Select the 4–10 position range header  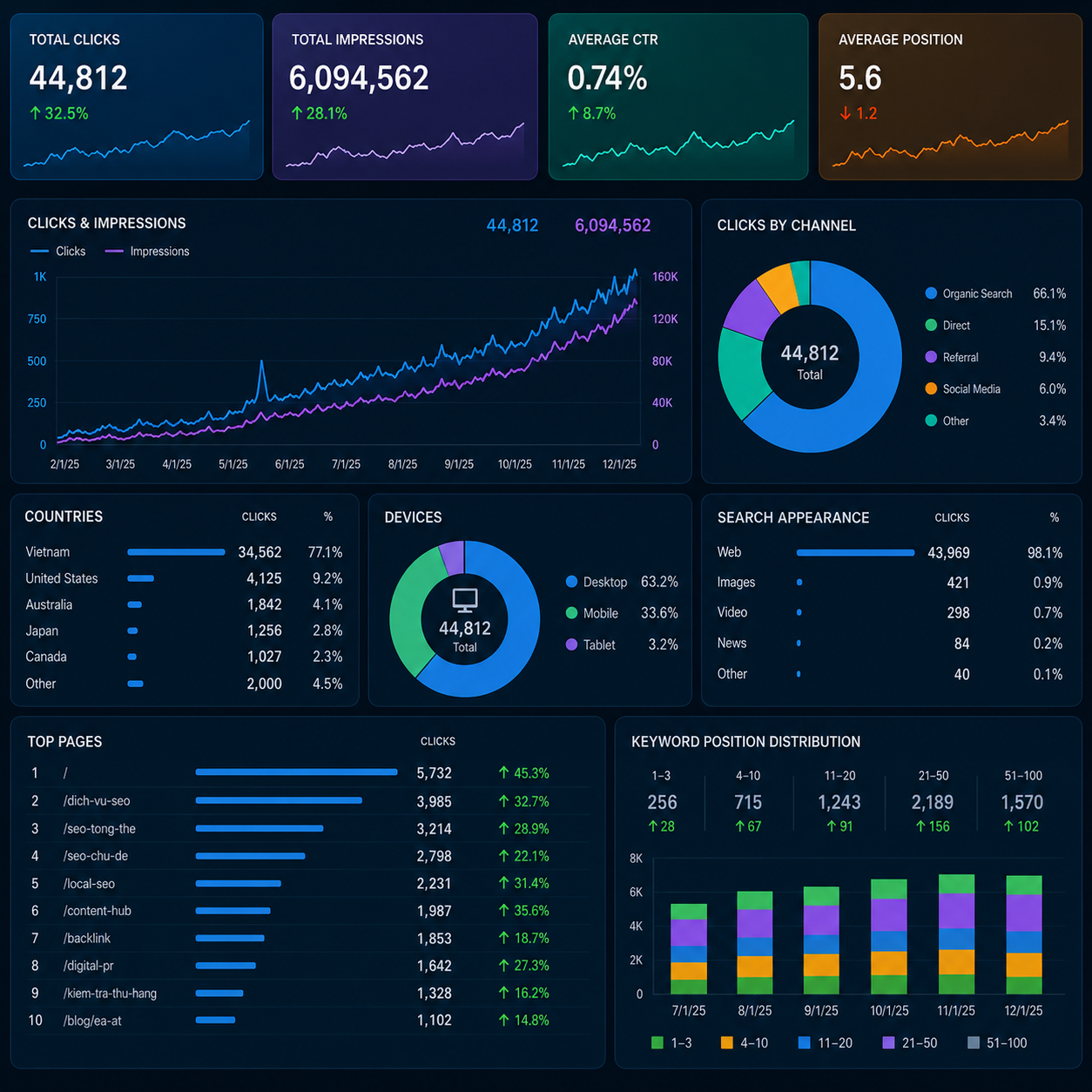pyautogui.click(x=748, y=775)
